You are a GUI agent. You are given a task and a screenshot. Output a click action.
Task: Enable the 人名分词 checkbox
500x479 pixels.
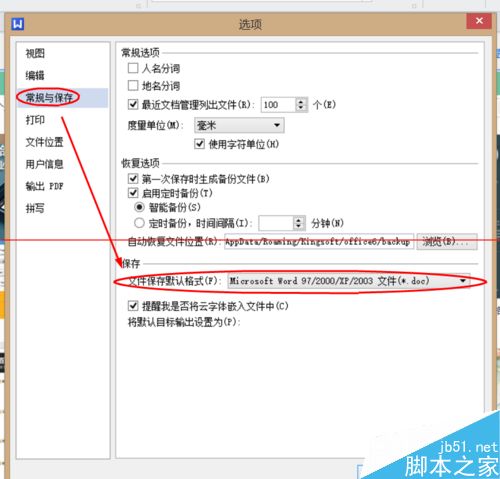point(133,68)
